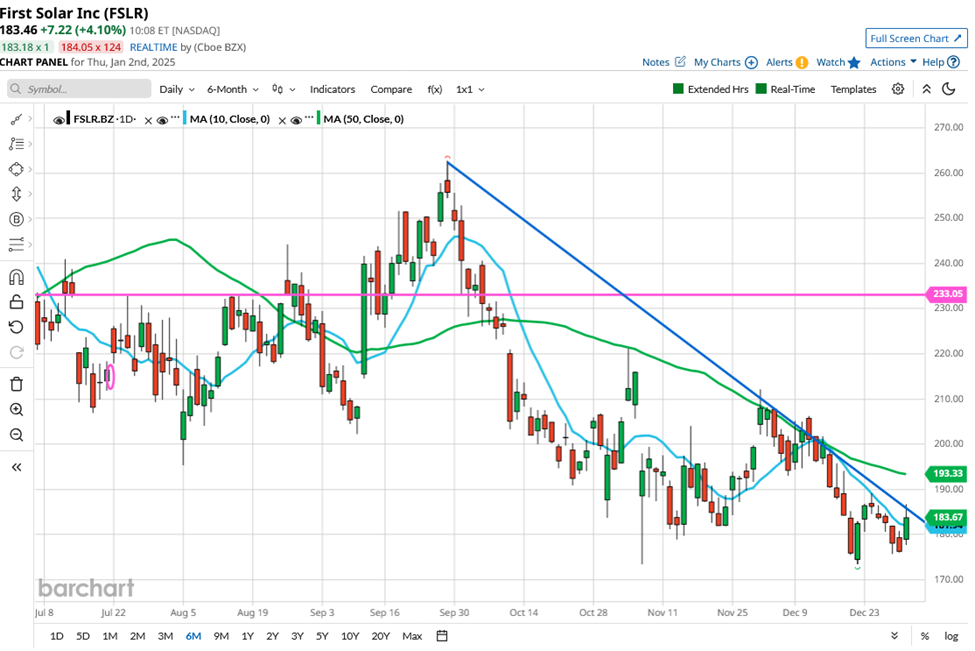Select the Zoom In magnifier tool
Screen dimensions: 975x651
tap(16, 409)
